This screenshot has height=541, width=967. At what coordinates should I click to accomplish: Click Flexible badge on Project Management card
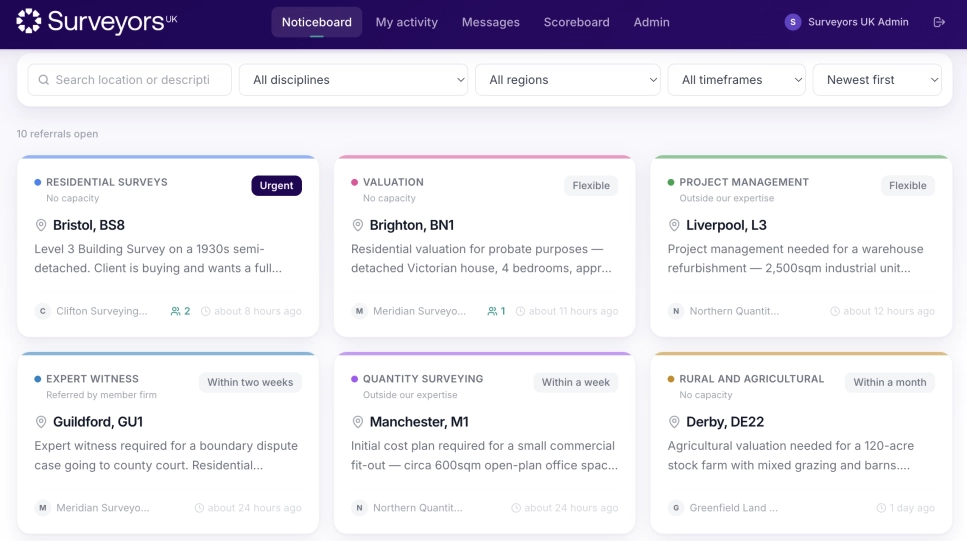coord(907,186)
